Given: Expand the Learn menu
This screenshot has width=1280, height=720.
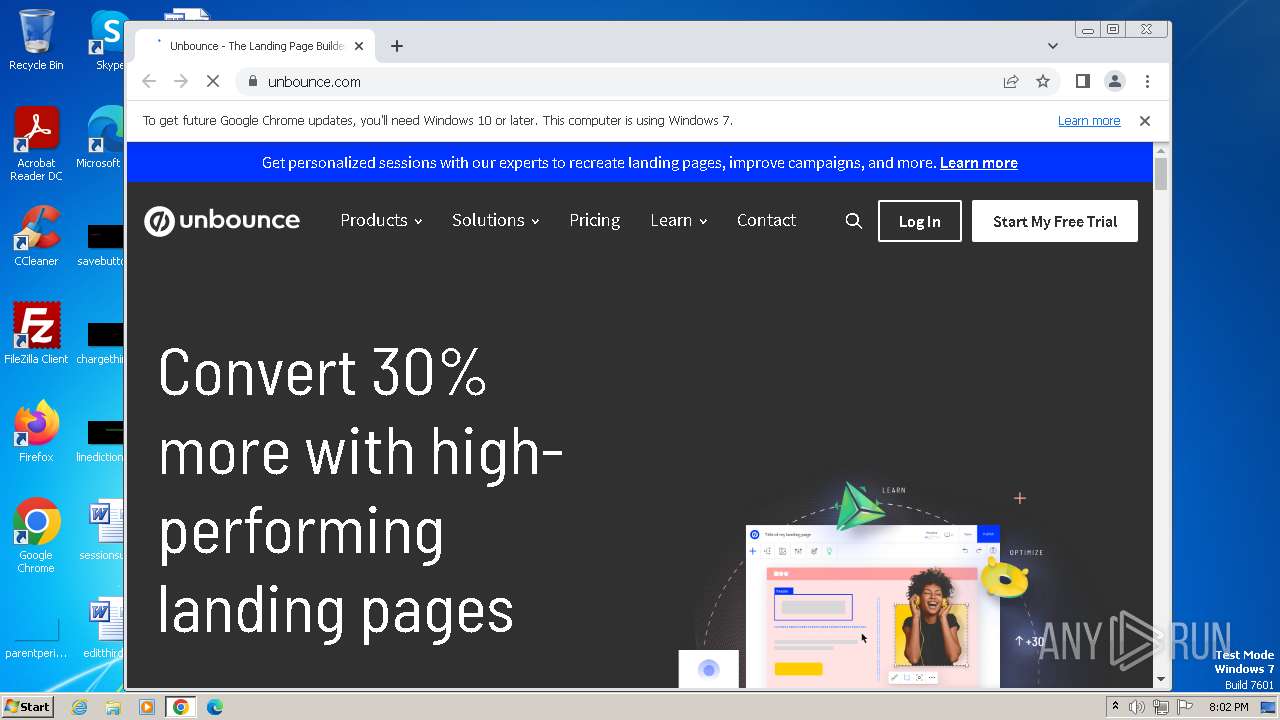Looking at the screenshot, I should [x=679, y=221].
